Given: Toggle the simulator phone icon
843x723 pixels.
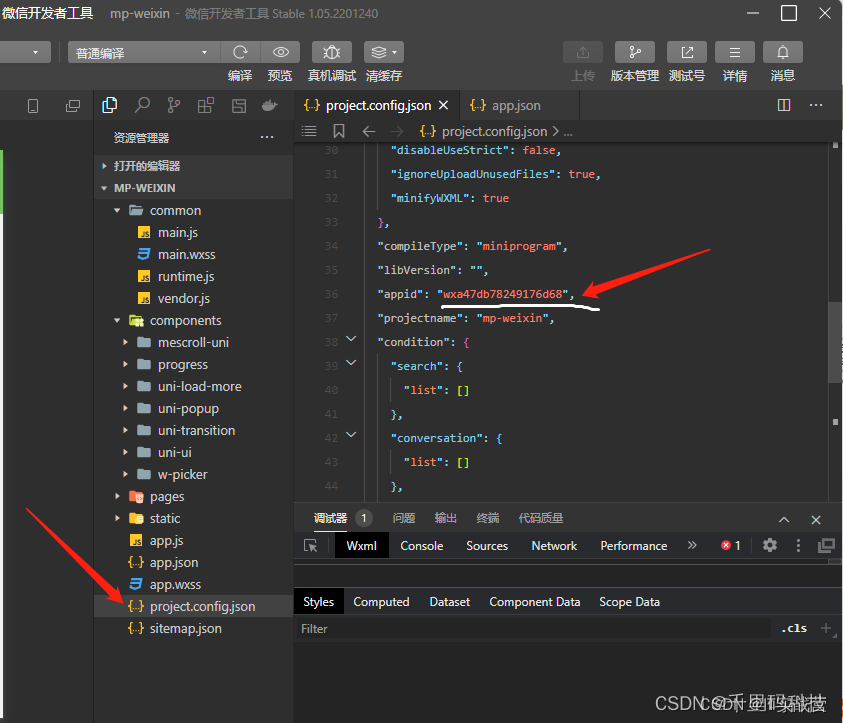Looking at the screenshot, I should [x=33, y=106].
